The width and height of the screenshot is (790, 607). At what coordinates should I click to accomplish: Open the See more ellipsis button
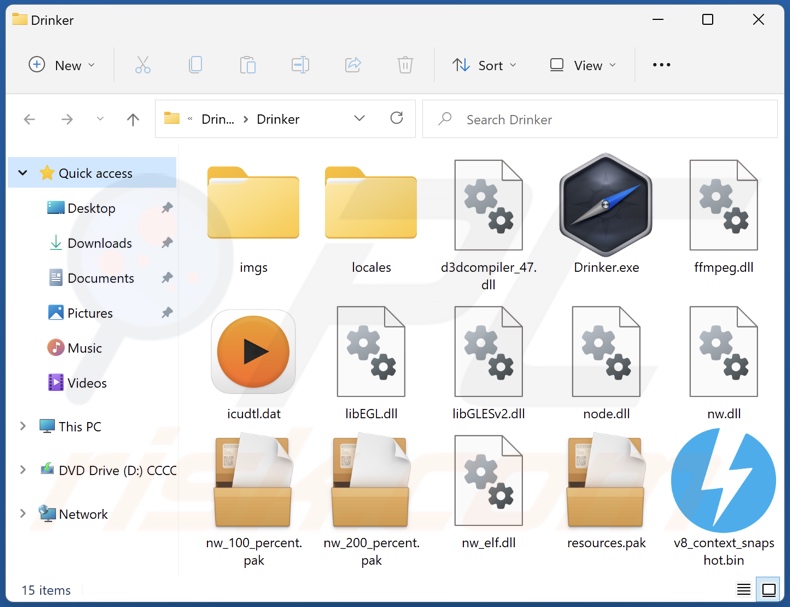click(x=661, y=65)
